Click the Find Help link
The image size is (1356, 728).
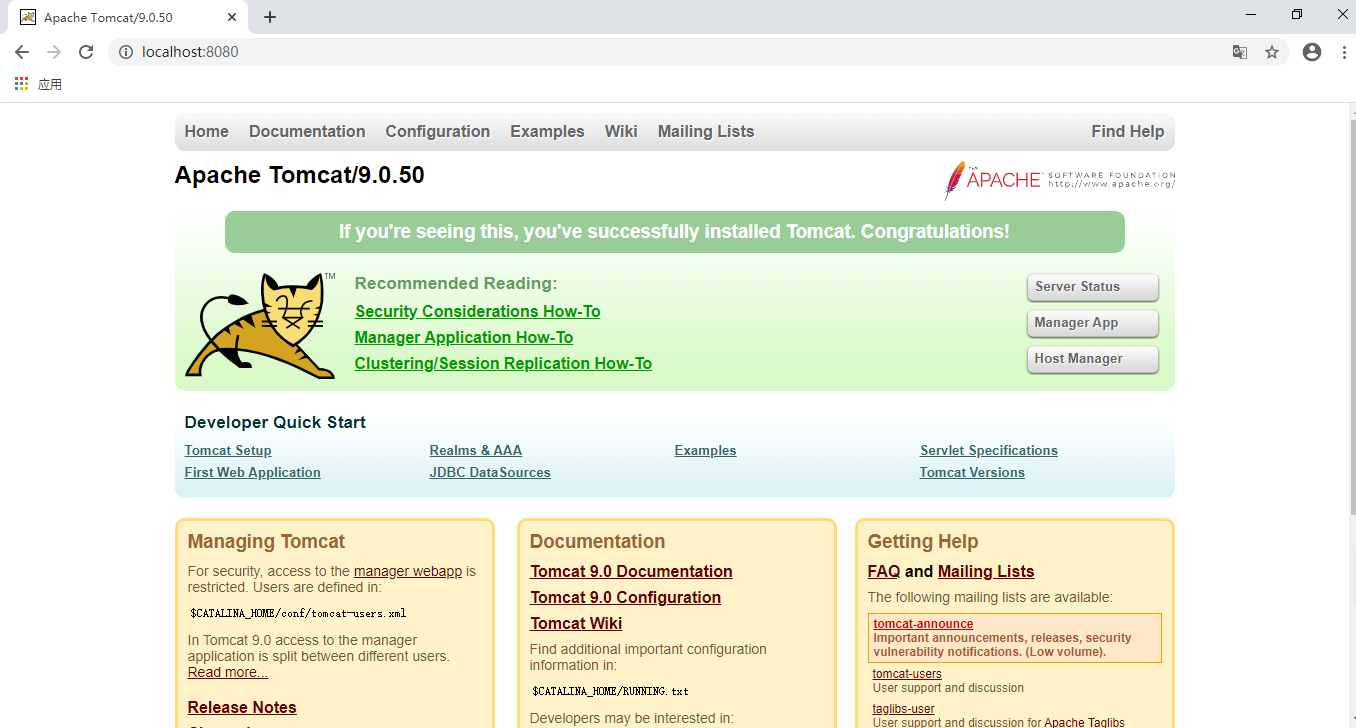(x=1127, y=131)
